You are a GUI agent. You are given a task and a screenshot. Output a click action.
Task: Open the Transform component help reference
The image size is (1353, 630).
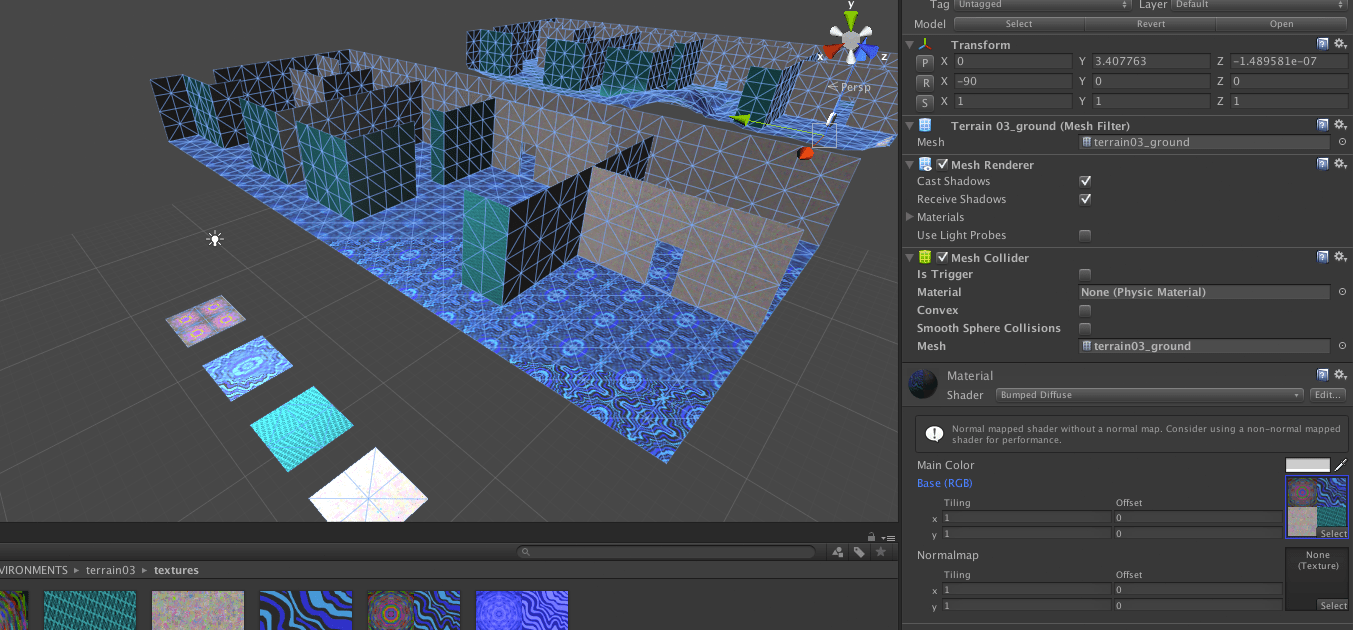(1322, 43)
